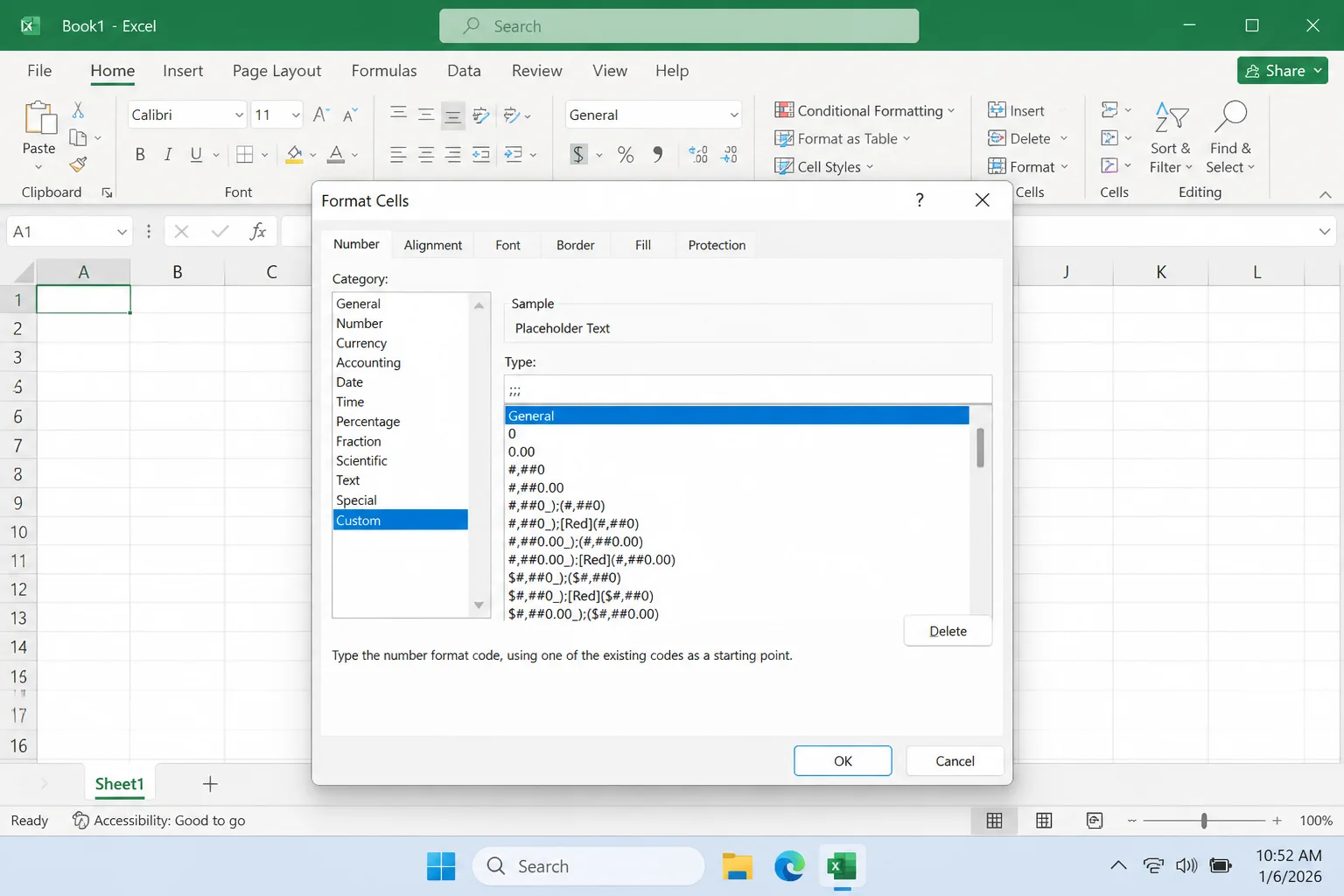Select Currency in Category list

click(401, 343)
